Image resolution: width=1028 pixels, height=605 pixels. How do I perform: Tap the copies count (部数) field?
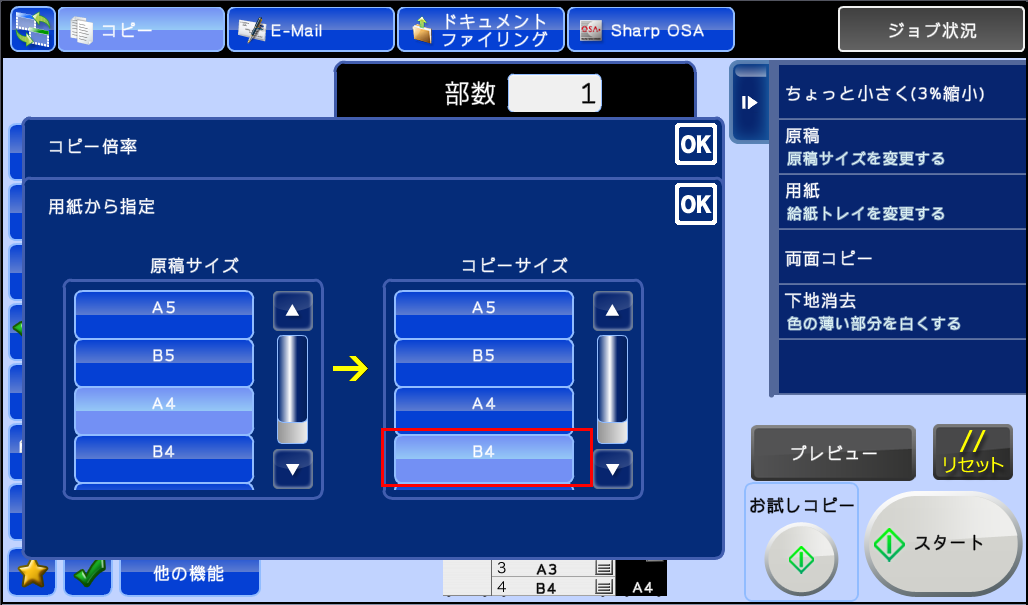tap(554, 94)
